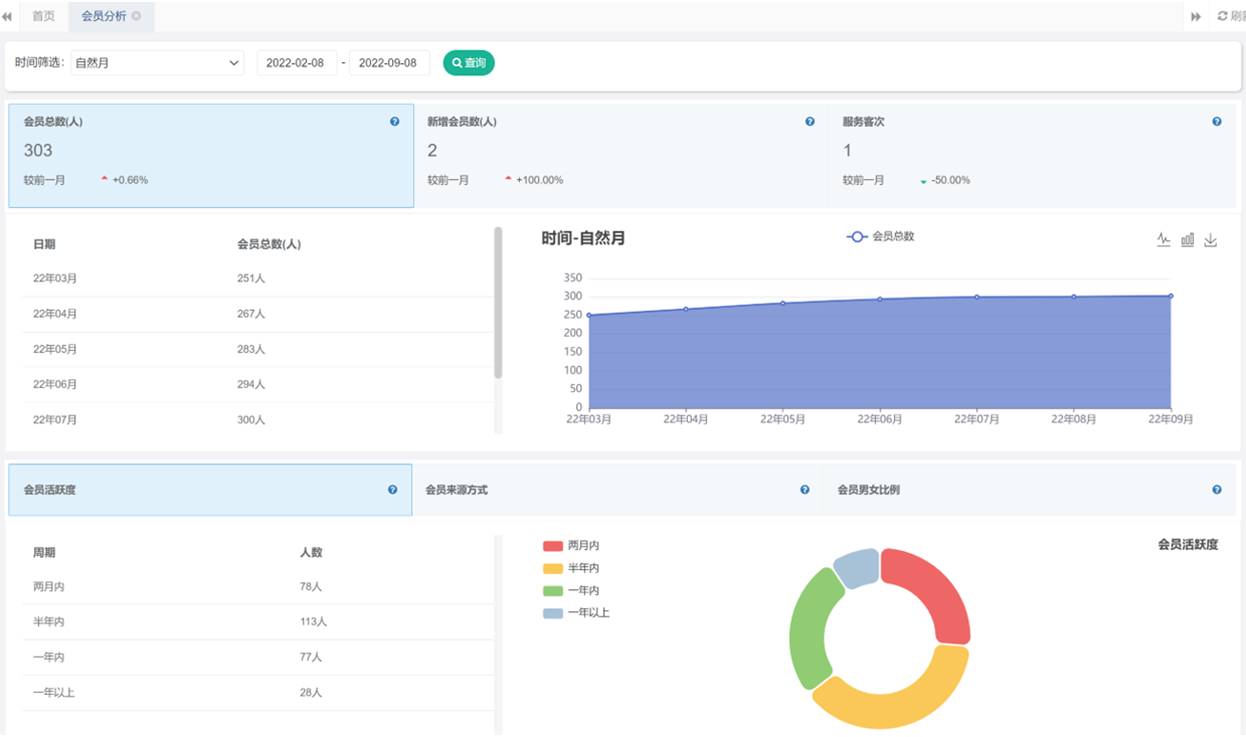Switch to the 首页 tab
The height and width of the screenshot is (737, 1246).
tap(43, 17)
